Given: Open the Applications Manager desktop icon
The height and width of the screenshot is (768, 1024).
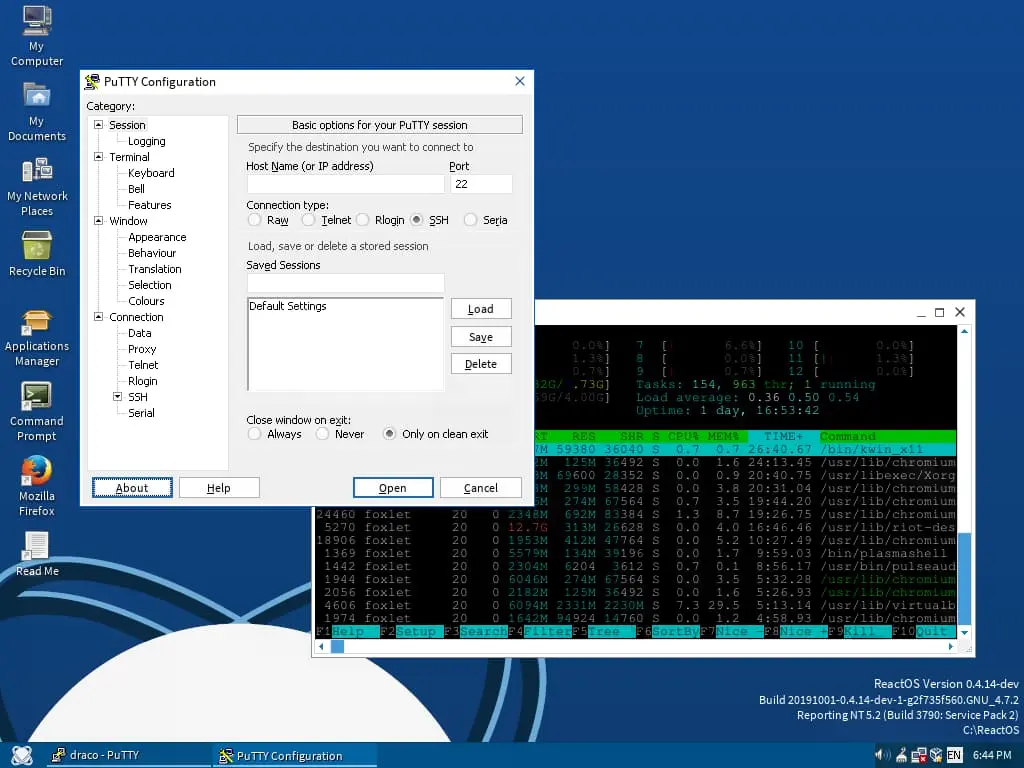Looking at the screenshot, I should [37, 320].
